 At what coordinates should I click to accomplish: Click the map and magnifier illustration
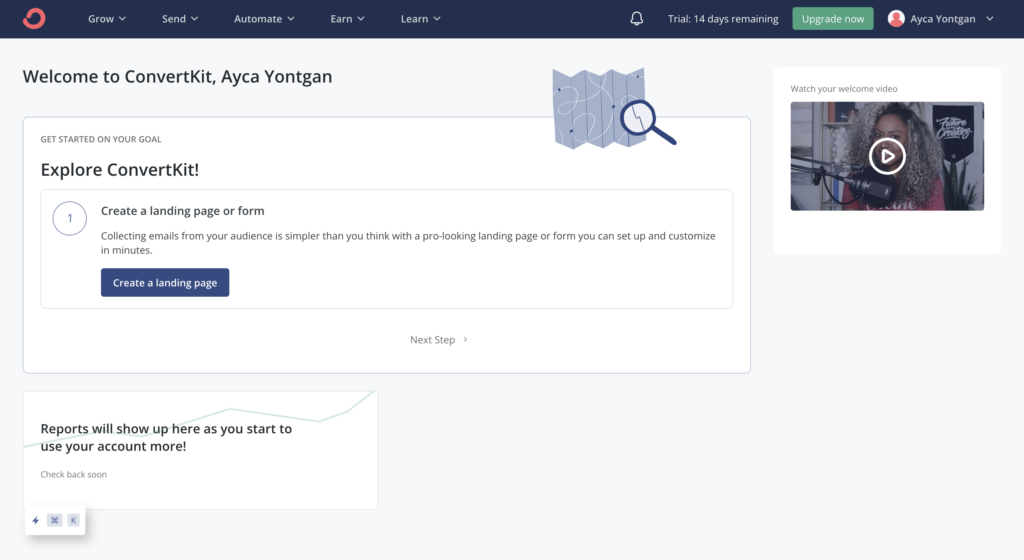point(614,108)
